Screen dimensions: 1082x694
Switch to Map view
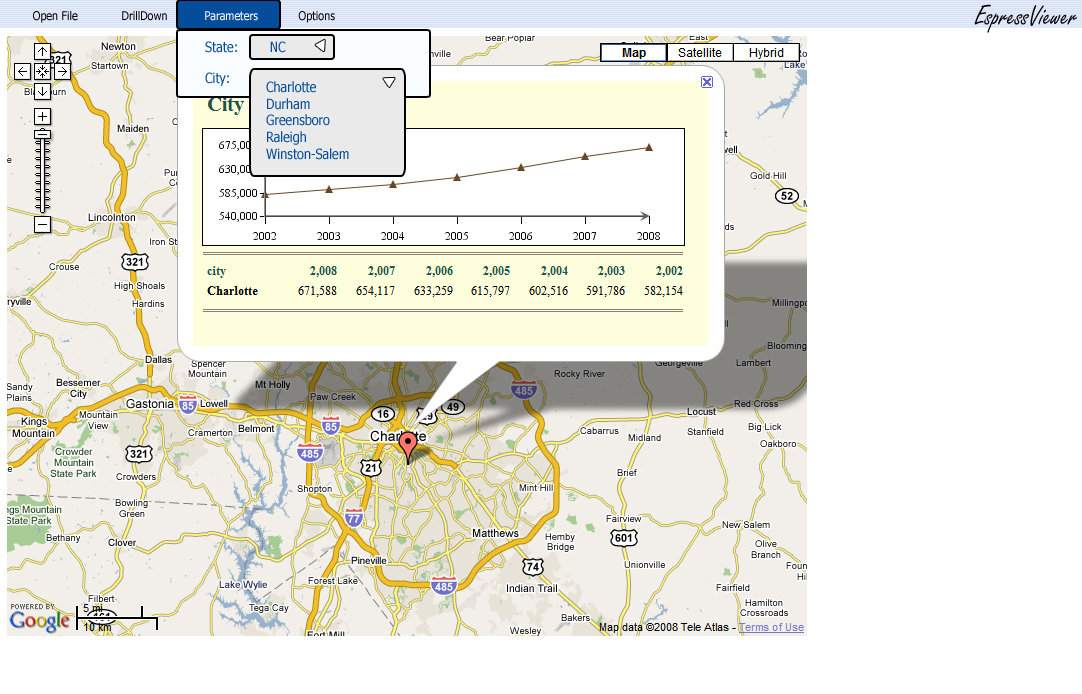pyautogui.click(x=633, y=53)
